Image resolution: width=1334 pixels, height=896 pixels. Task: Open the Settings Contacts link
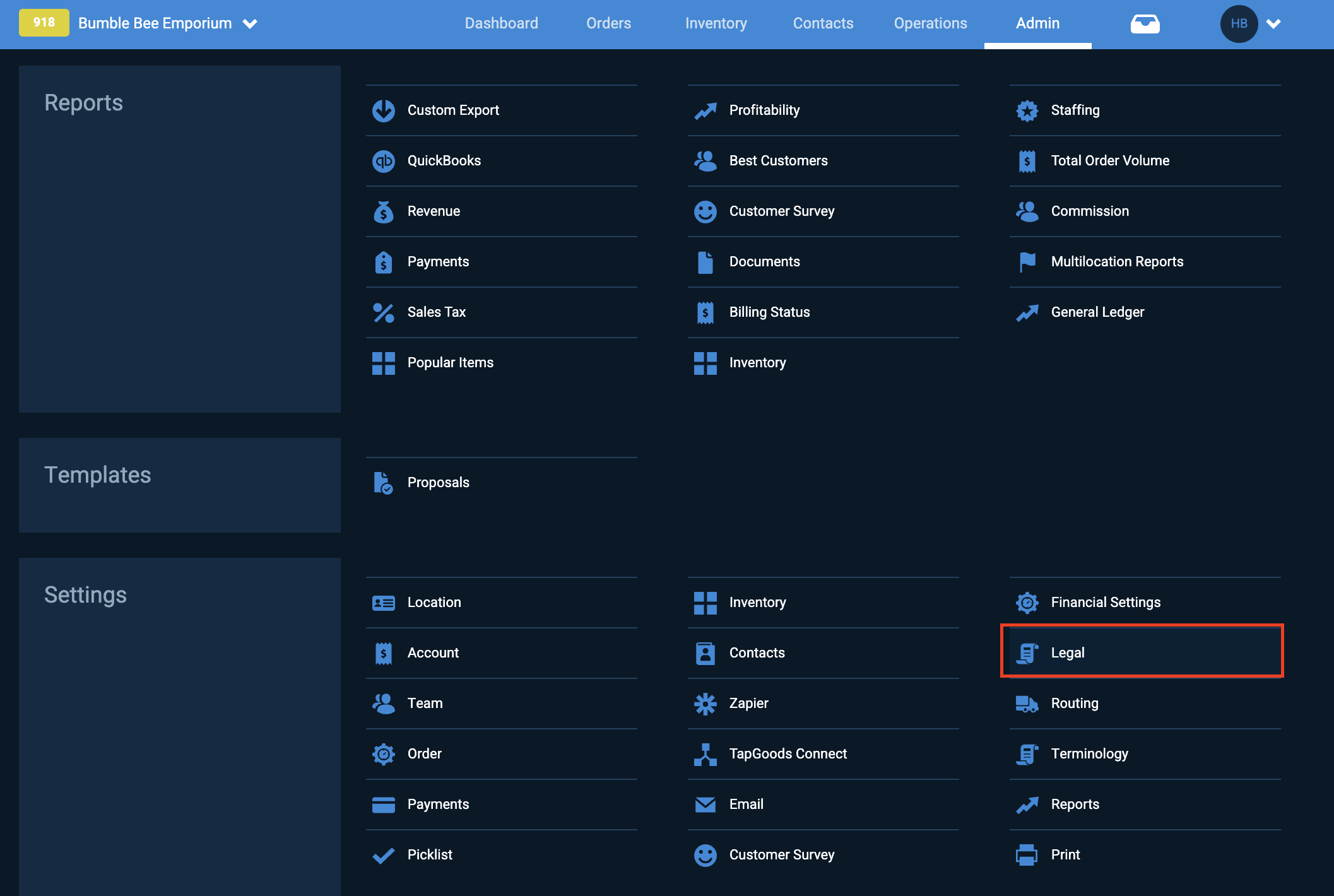pyautogui.click(x=823, y=653)
